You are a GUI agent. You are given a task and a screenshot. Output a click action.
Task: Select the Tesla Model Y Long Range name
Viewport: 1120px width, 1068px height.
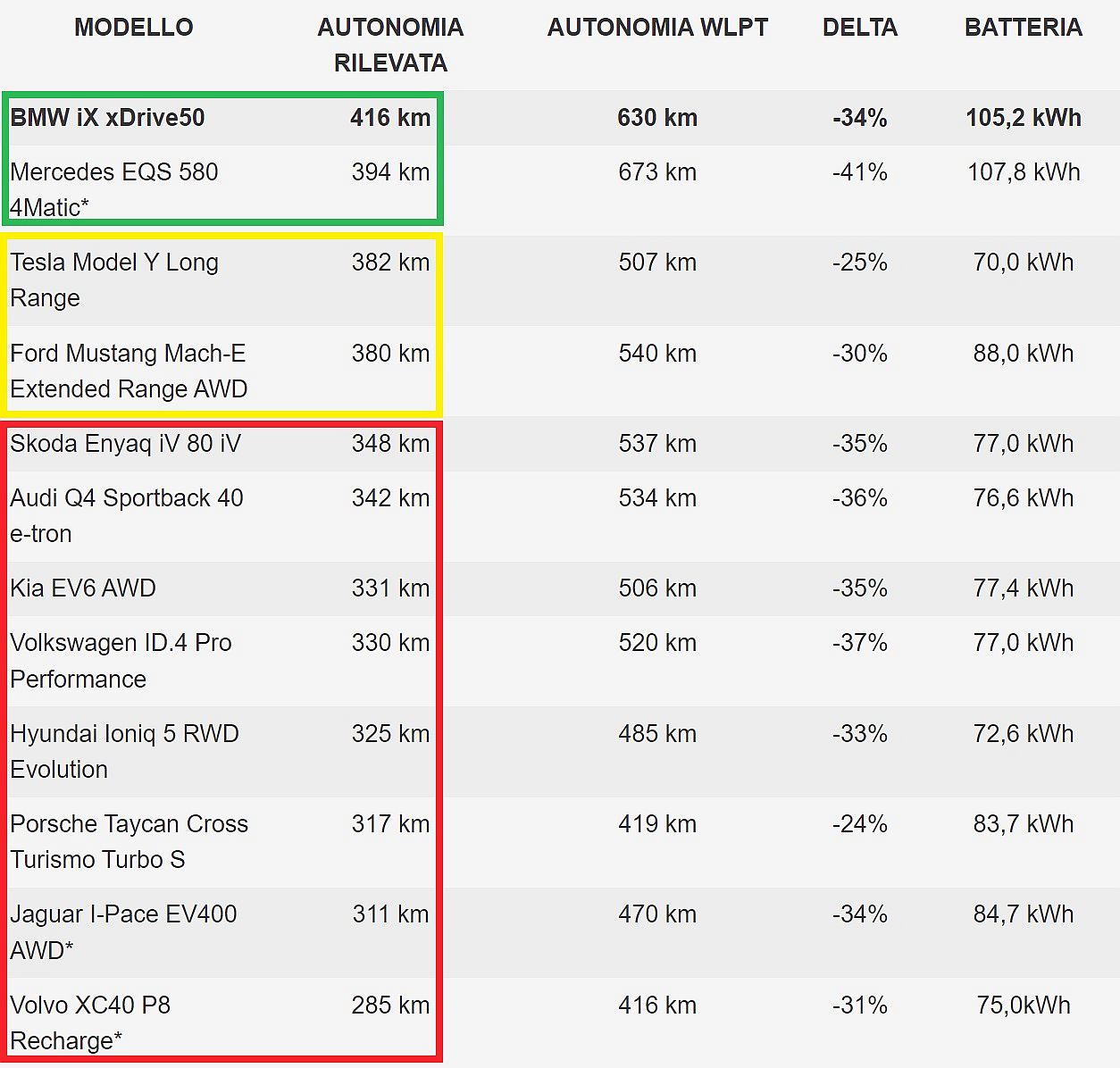[x=114, y=280]
